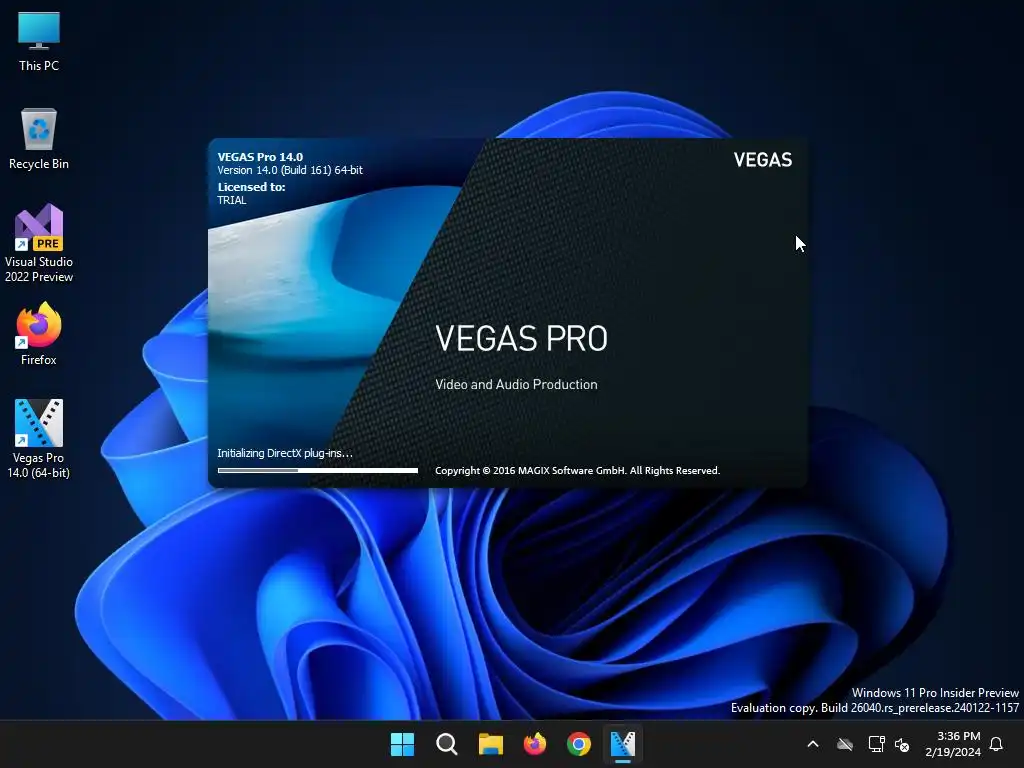Screen dimensions: 1024x768
Task: Click the VEGAS logo on splash screen
Action: pyautogui.click(x=763, y=160)
